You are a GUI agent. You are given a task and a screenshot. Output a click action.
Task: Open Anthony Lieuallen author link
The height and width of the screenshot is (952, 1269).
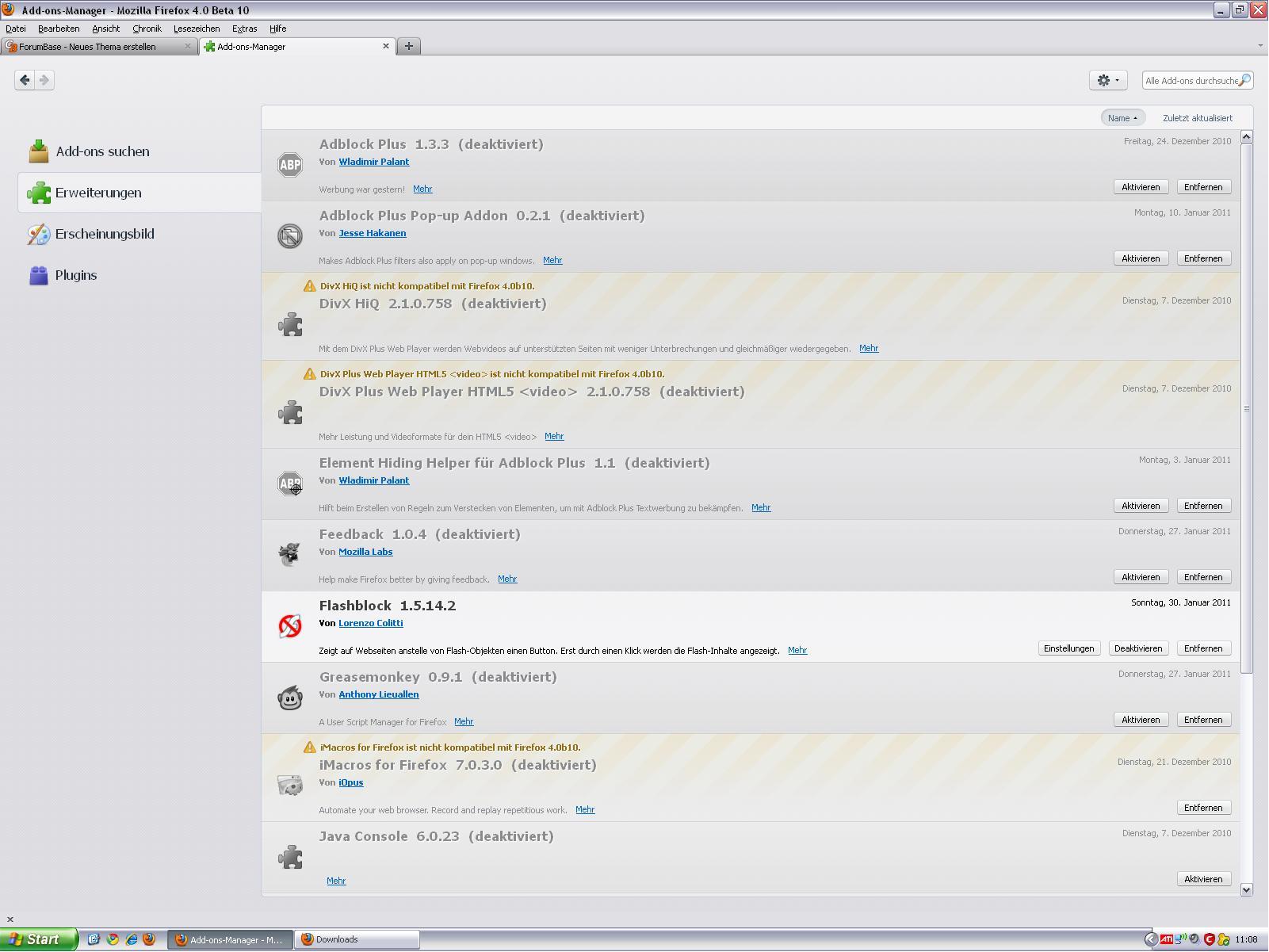click(379, 694)
